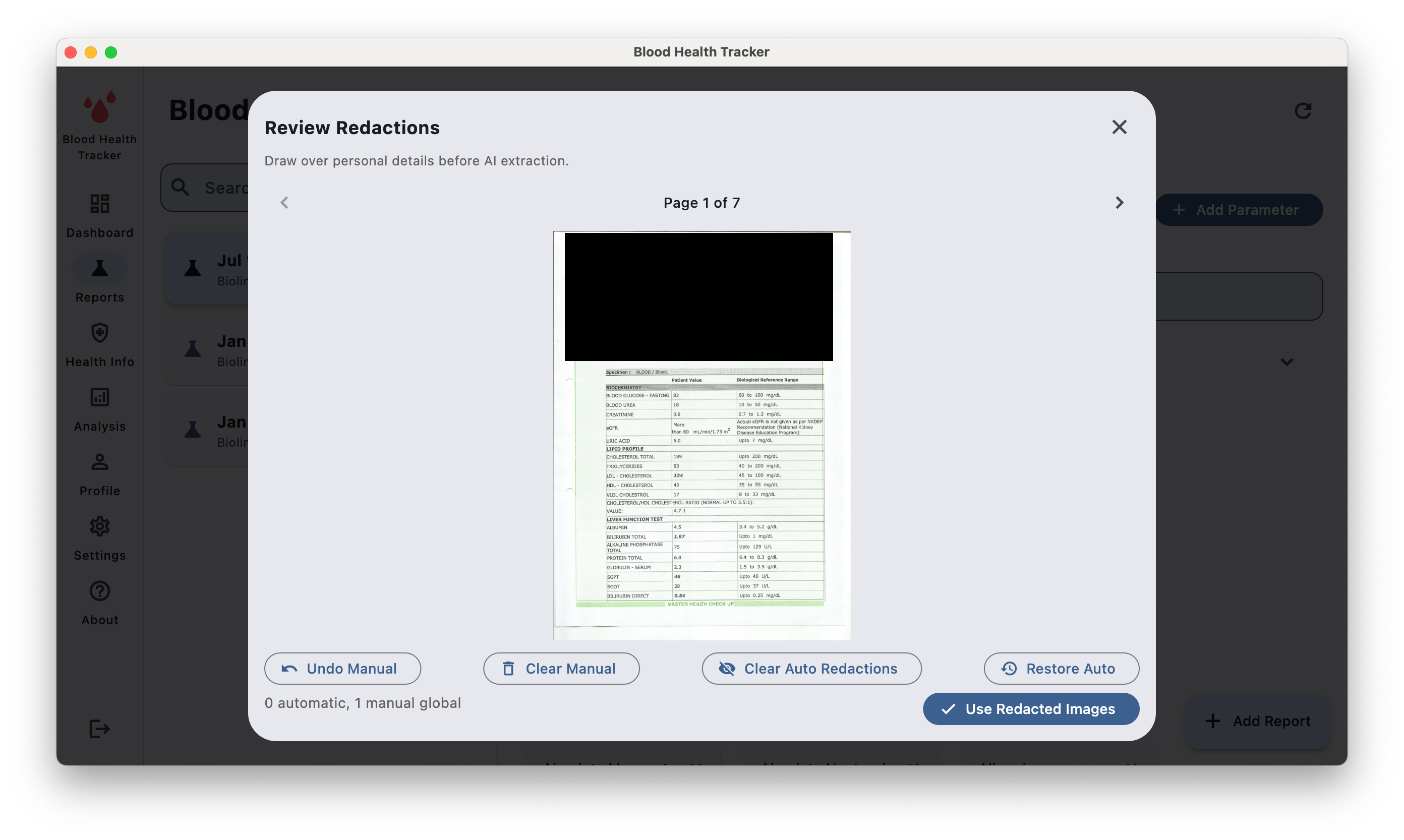Open Dashboard in the sidebar
This screenshot has height=840, width=1404.
coord(100,216)
